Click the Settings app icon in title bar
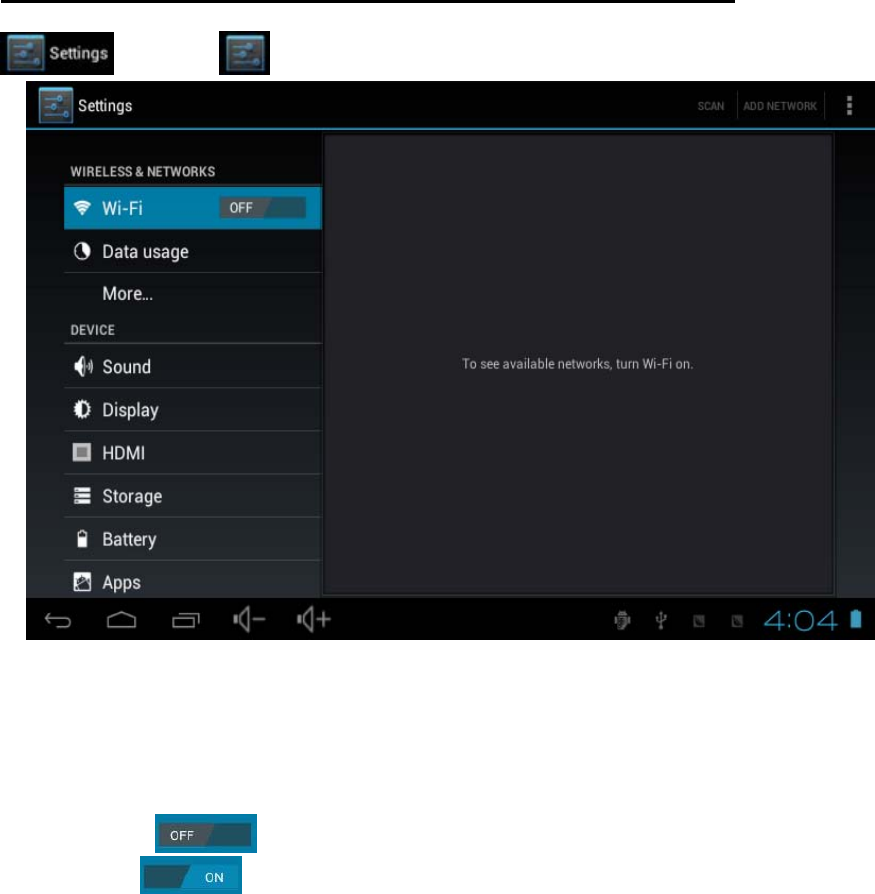 (x=56, y=105)
